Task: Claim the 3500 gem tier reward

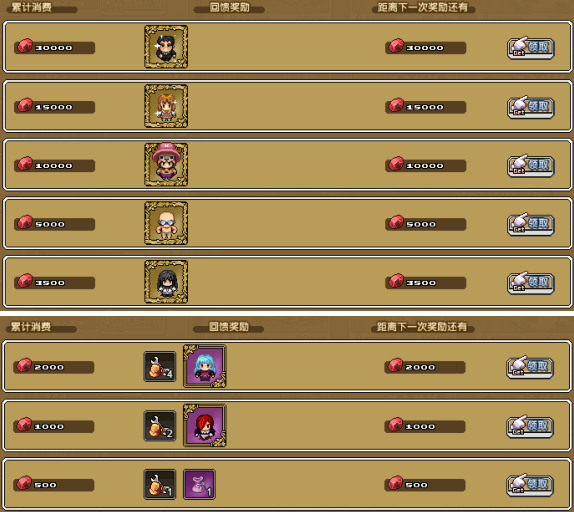Action: [530, 283]
